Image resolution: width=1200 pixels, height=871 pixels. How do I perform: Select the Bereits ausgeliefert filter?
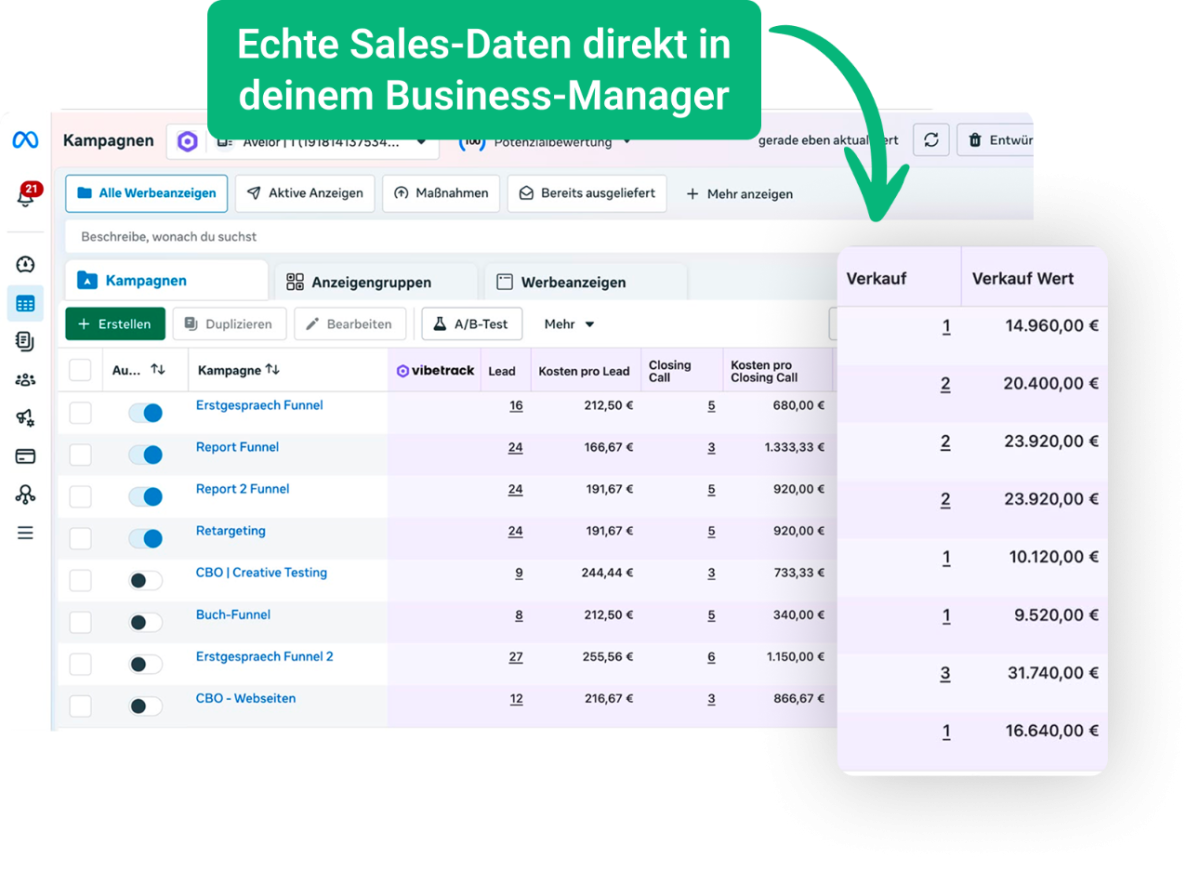point(587,193)
